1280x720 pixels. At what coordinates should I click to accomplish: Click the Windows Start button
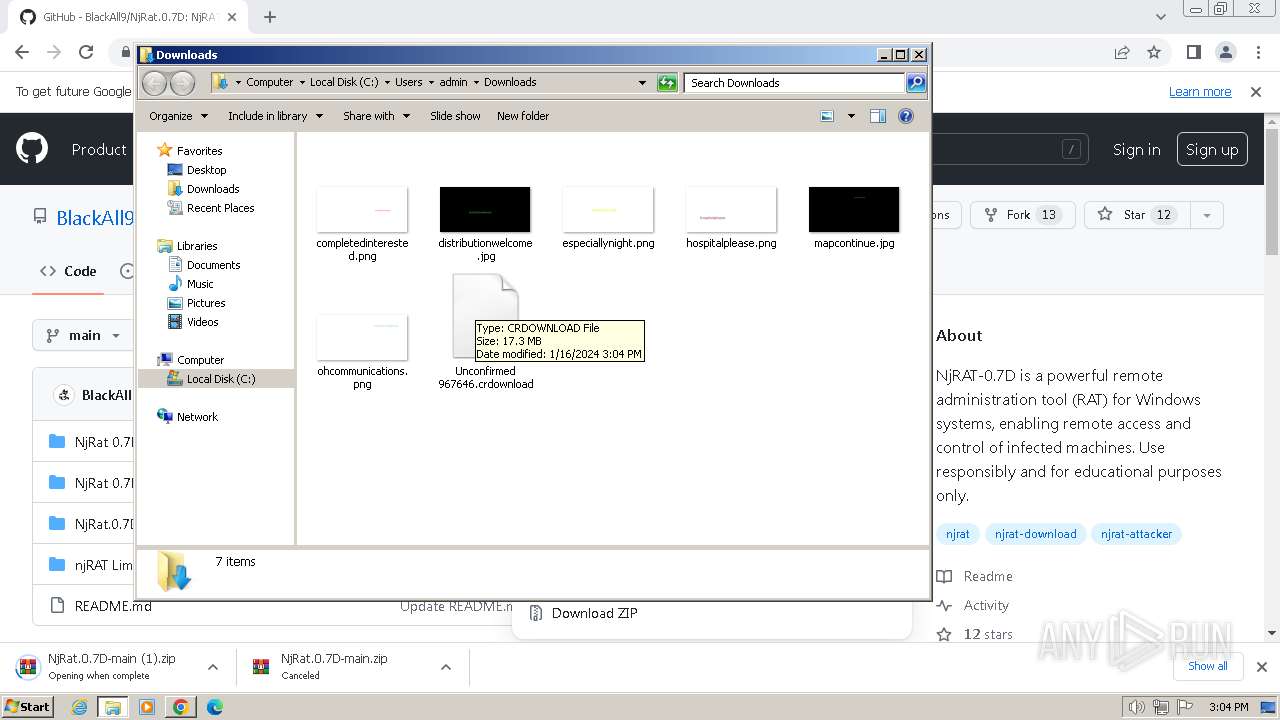(28, 707)
